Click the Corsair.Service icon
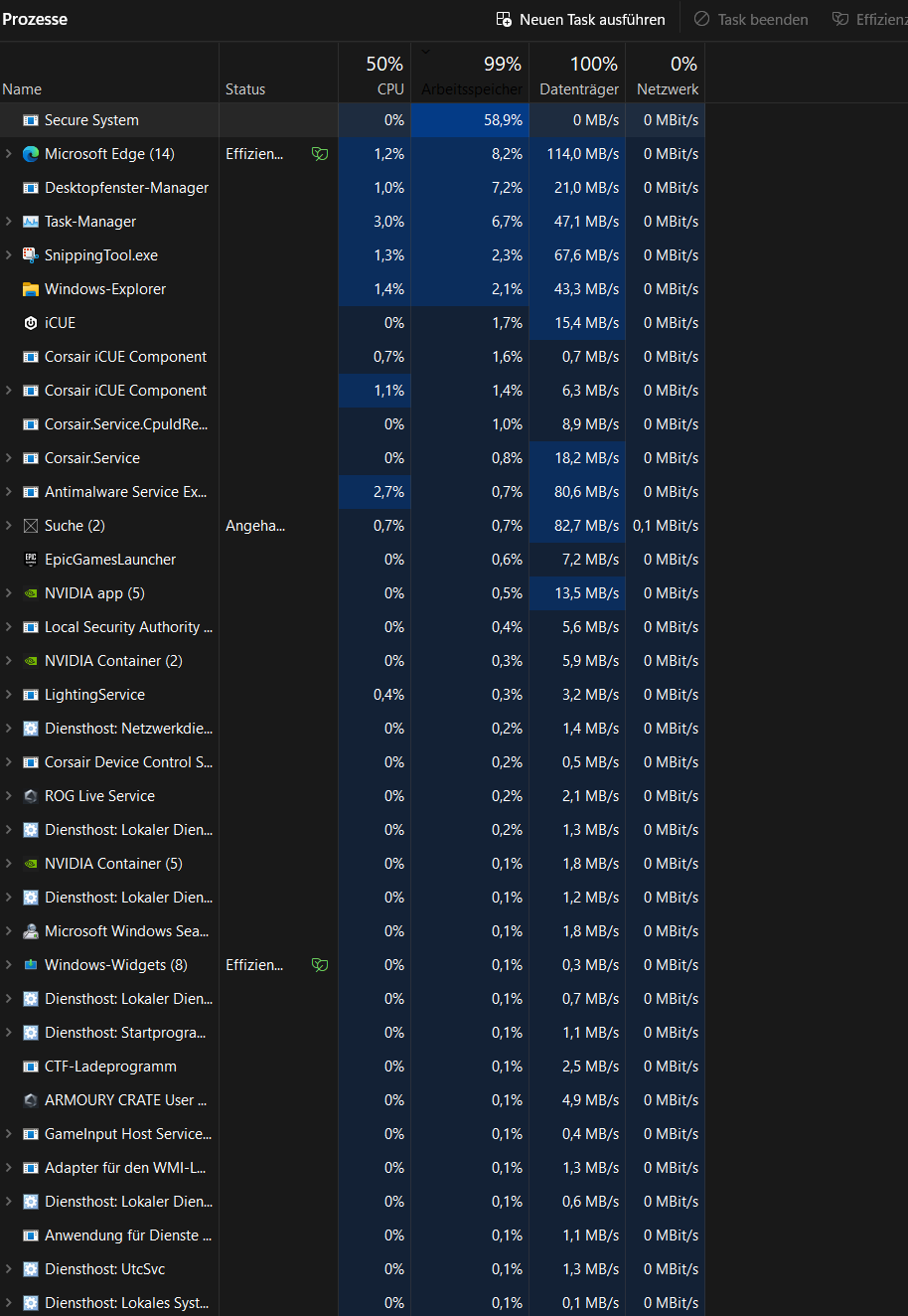 click(30, 458)
